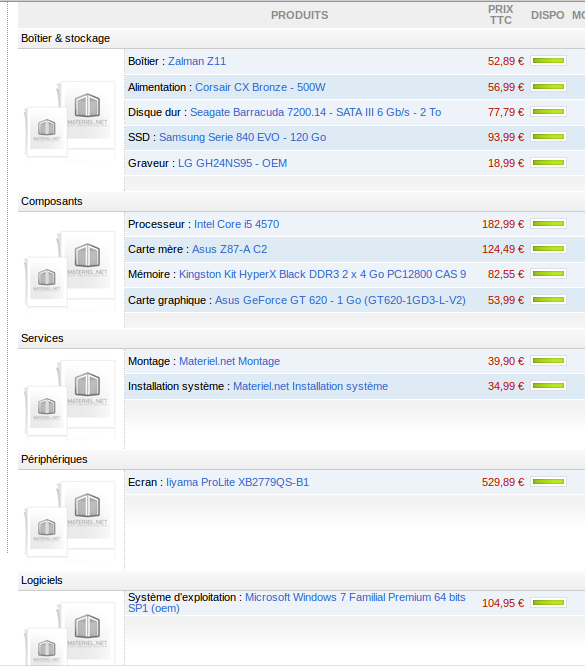Click the Boîtier & stockage section header
Viewport: 585px width, 666px height.
tap(65, 38)
